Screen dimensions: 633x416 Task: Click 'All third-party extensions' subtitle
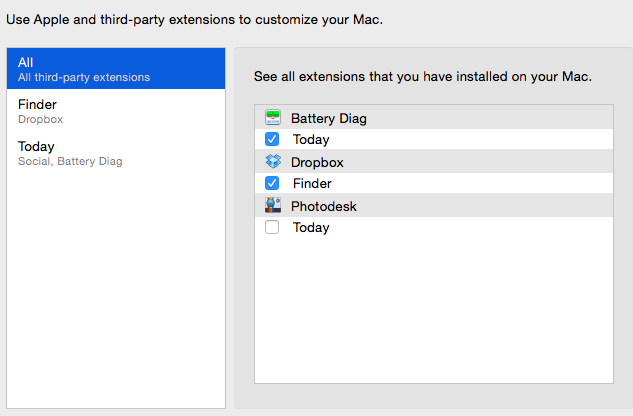pos(84,77)
